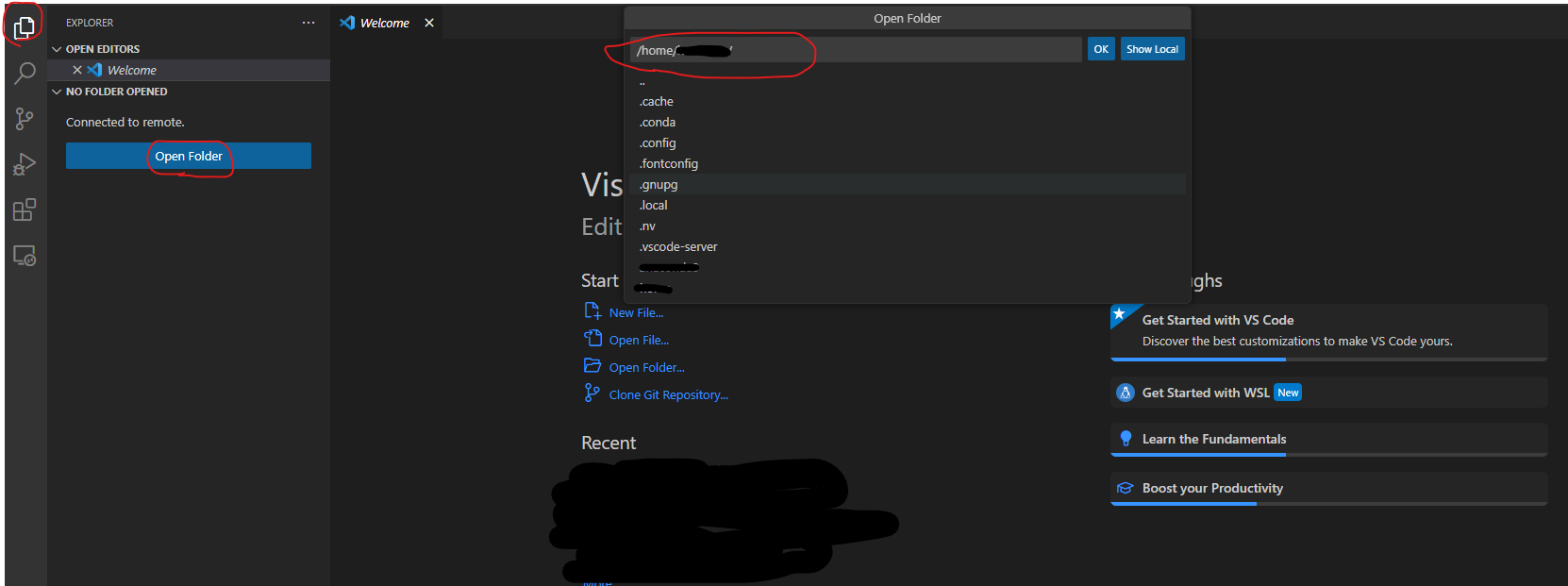This screenshot has width=1568, height=586.
Task: Click the Open Folder... link
Action: [646, 367]
